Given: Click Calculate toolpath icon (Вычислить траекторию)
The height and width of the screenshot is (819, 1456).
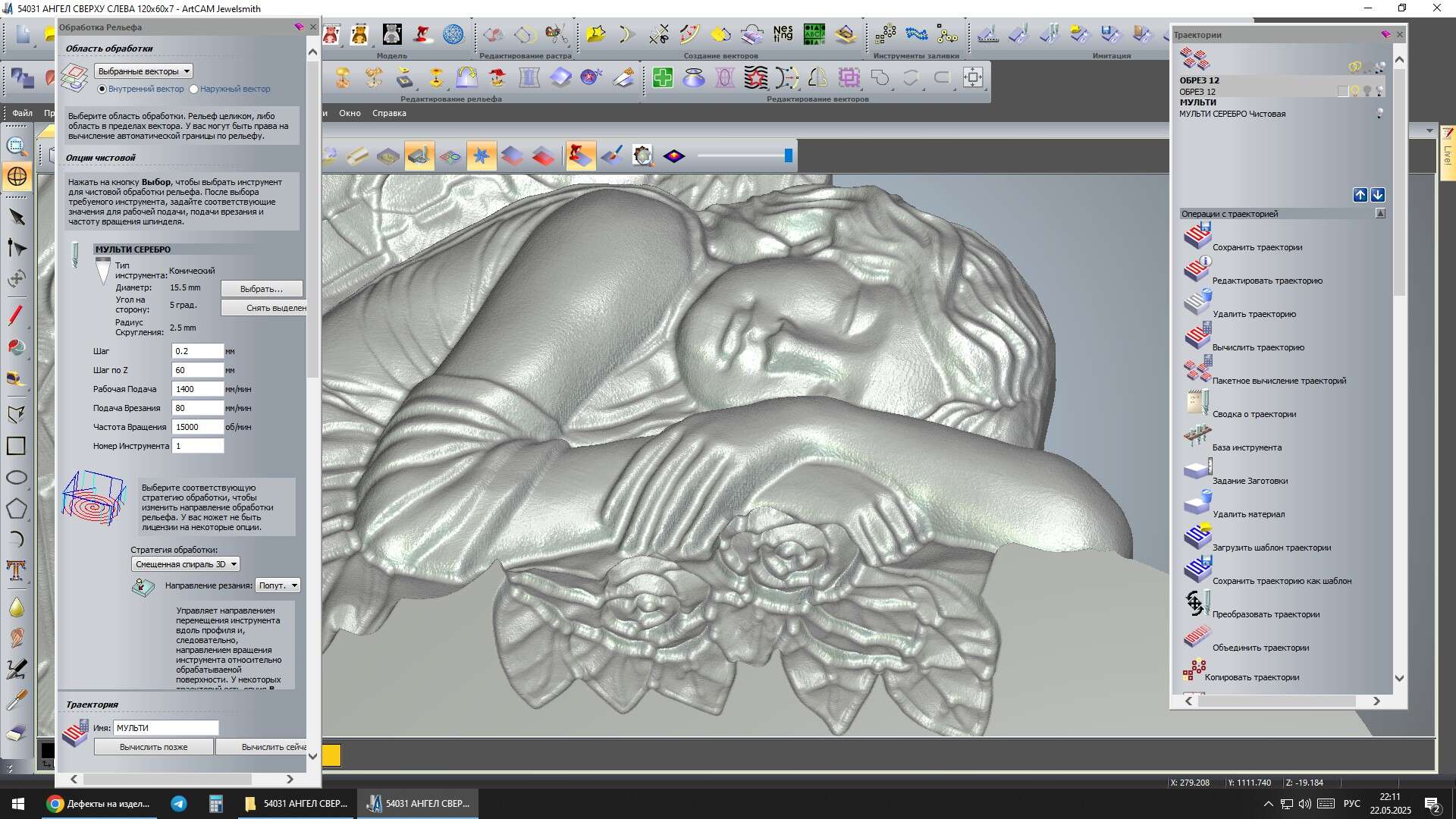Looking at the screenshot, I should click(x=1197, y=336).
